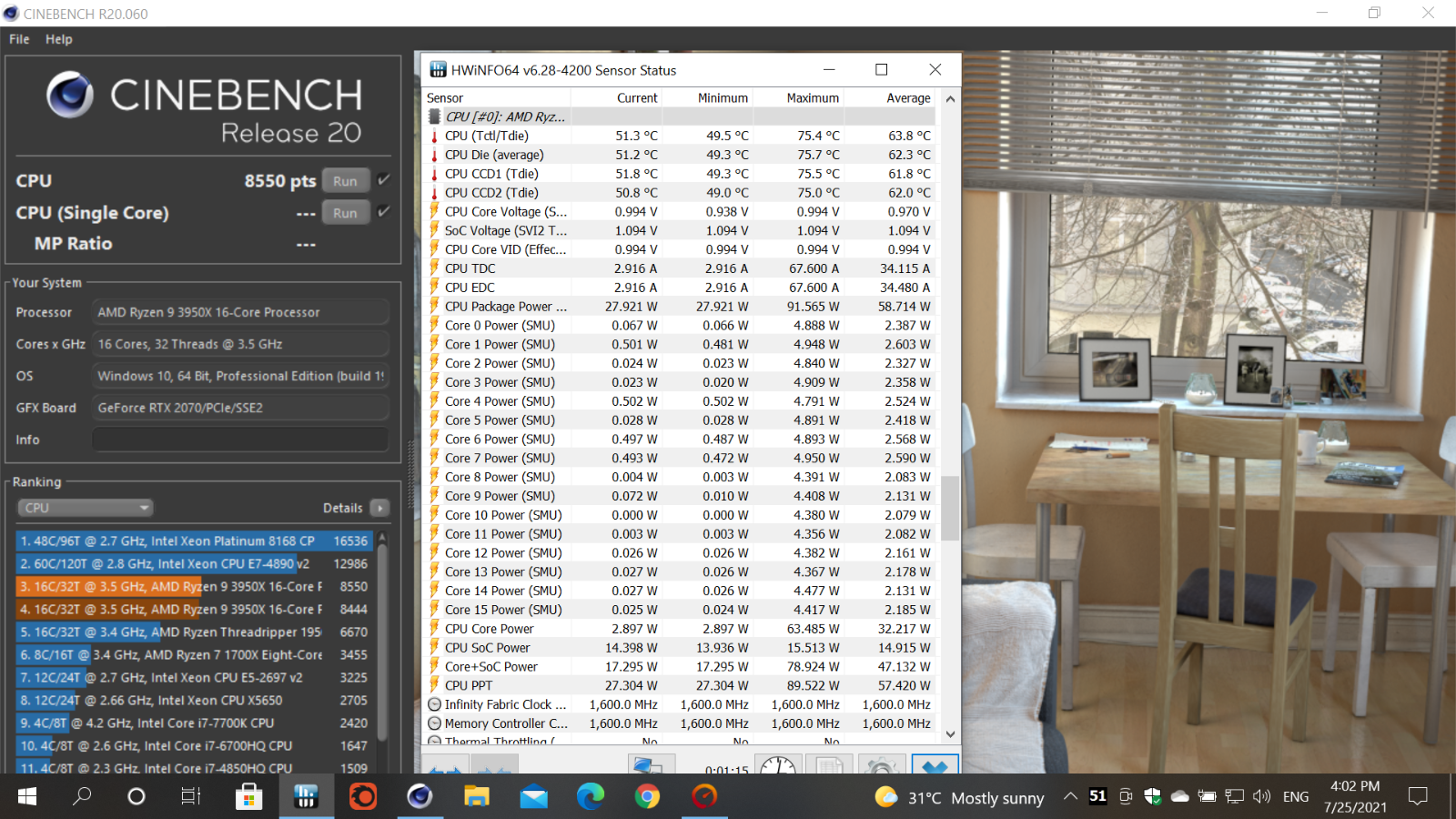
Task: Select ranking entry 5 Ryzen Threadripper 195
Action: [x=194, y=632]
